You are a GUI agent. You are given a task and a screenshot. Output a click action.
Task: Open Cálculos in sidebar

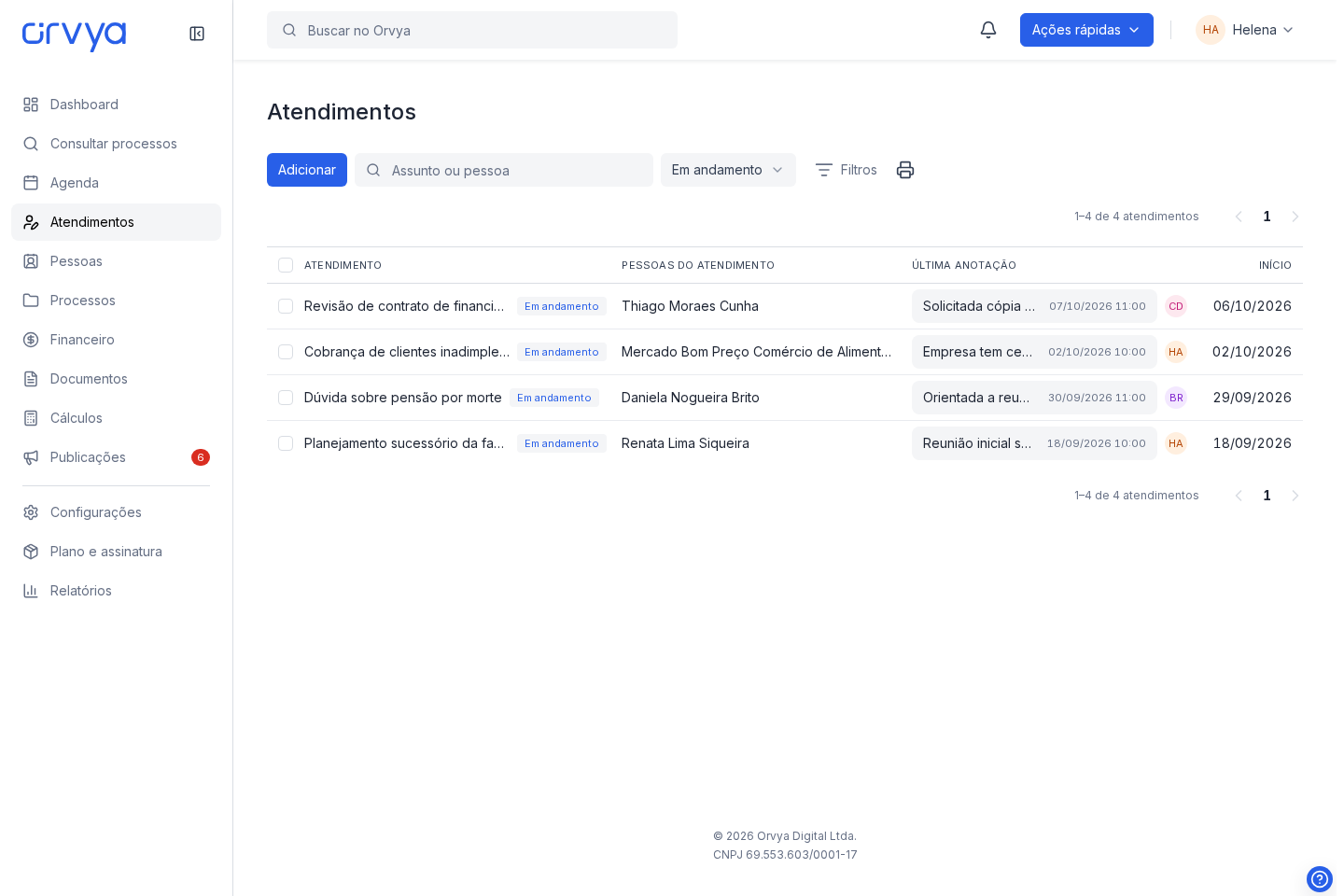116,418
